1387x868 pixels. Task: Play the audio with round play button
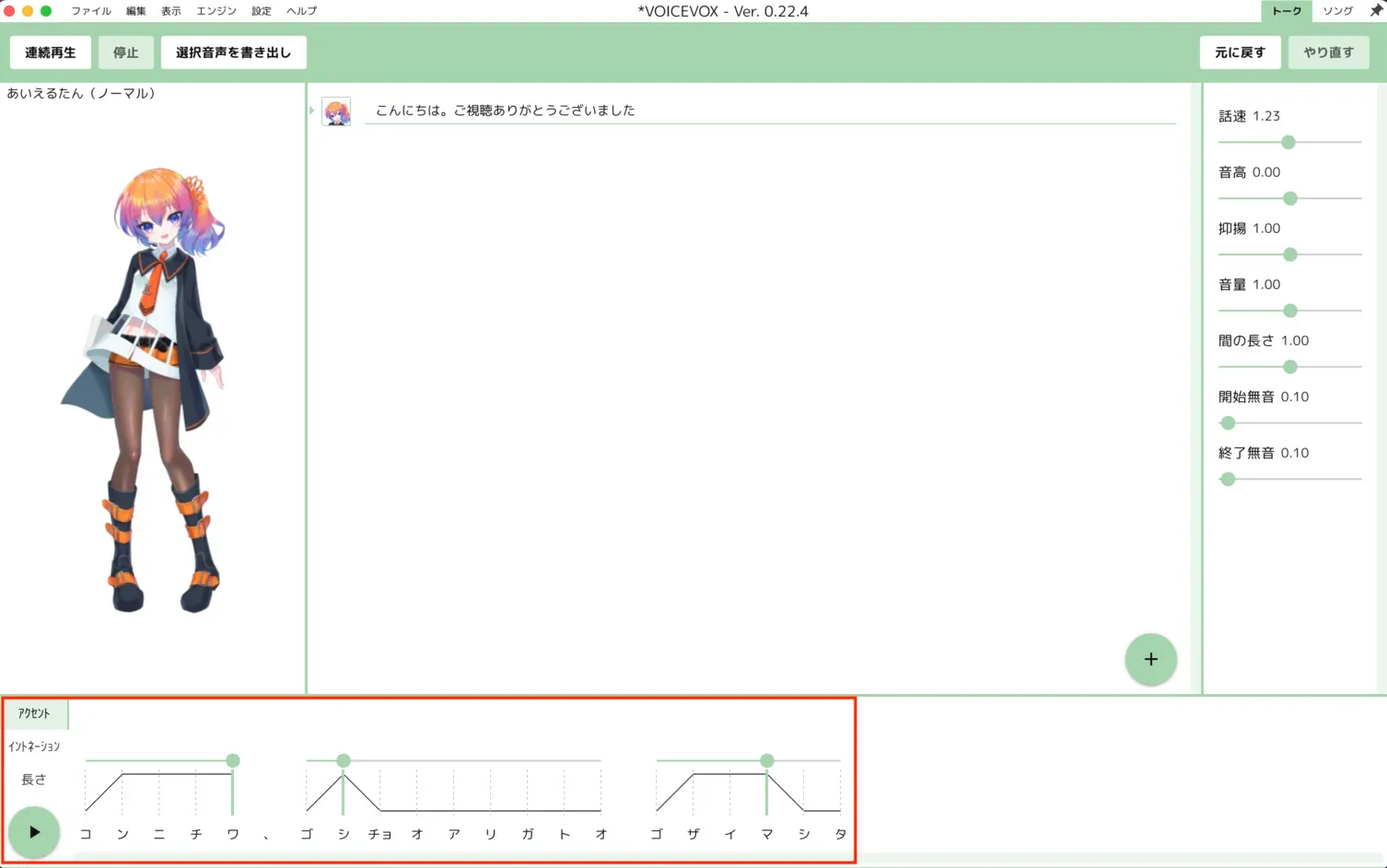tap(34, 832)
